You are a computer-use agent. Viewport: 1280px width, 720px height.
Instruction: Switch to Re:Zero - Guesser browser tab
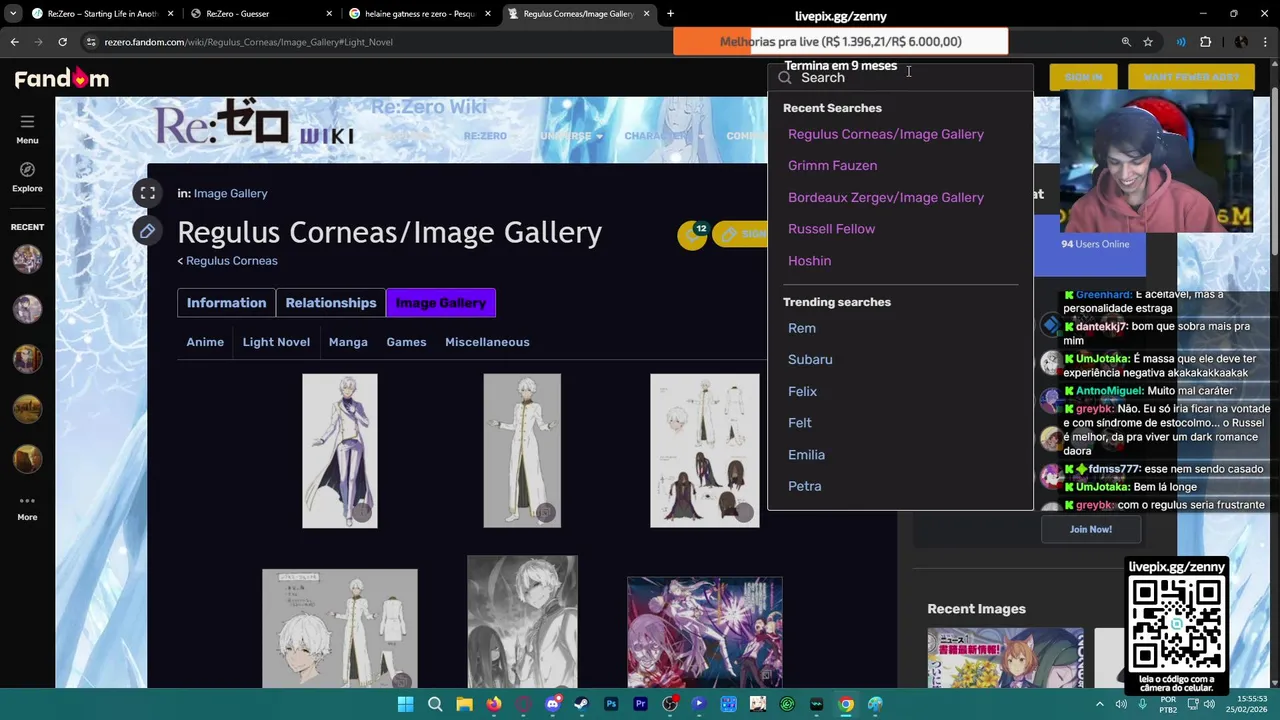pos(260,14)
